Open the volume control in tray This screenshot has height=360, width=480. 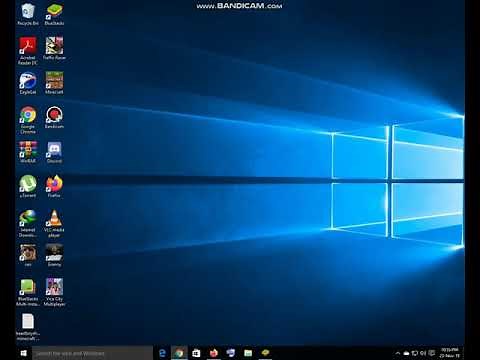tap(423, 353)
